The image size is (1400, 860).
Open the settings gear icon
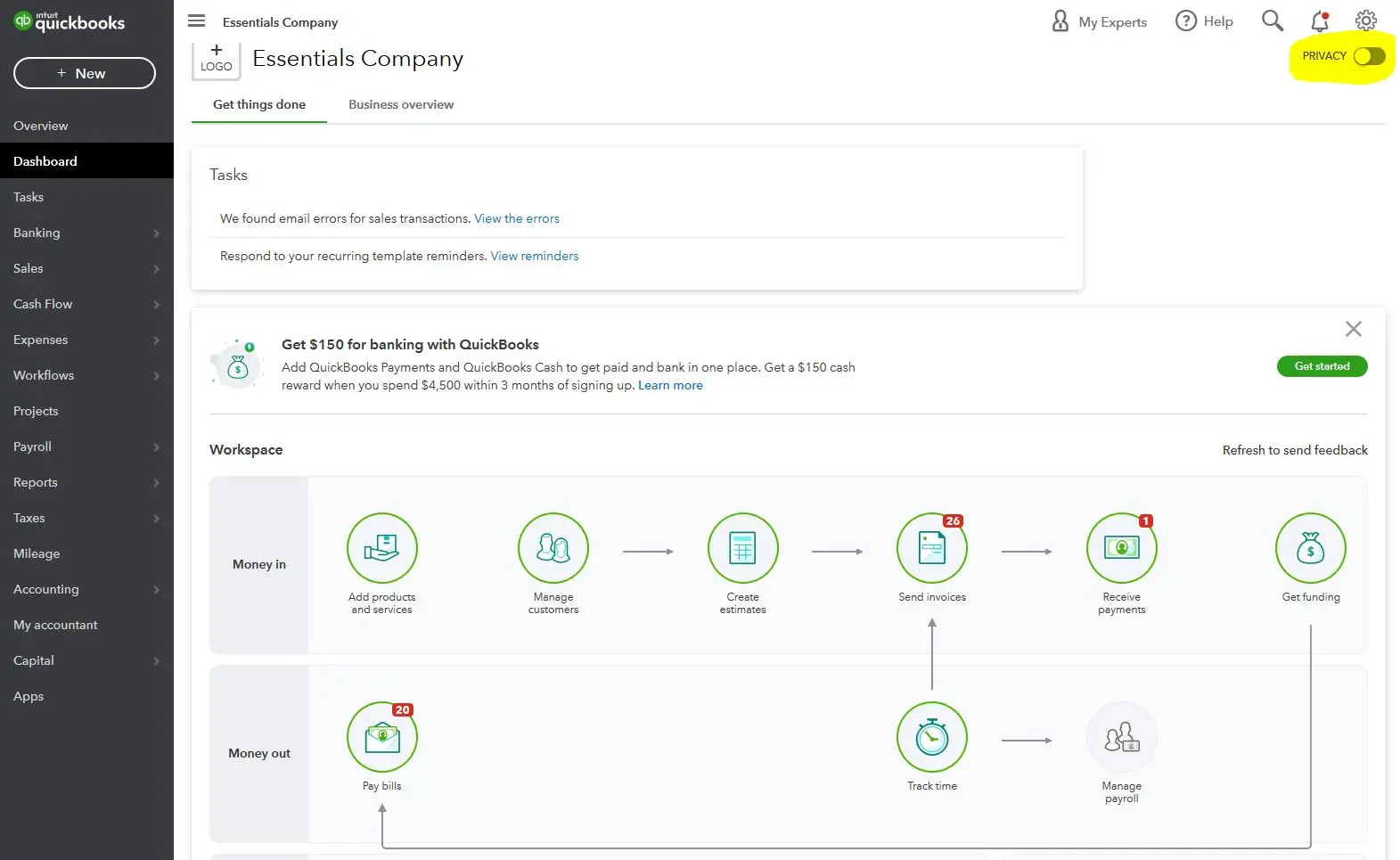(x=1366, y=20)
